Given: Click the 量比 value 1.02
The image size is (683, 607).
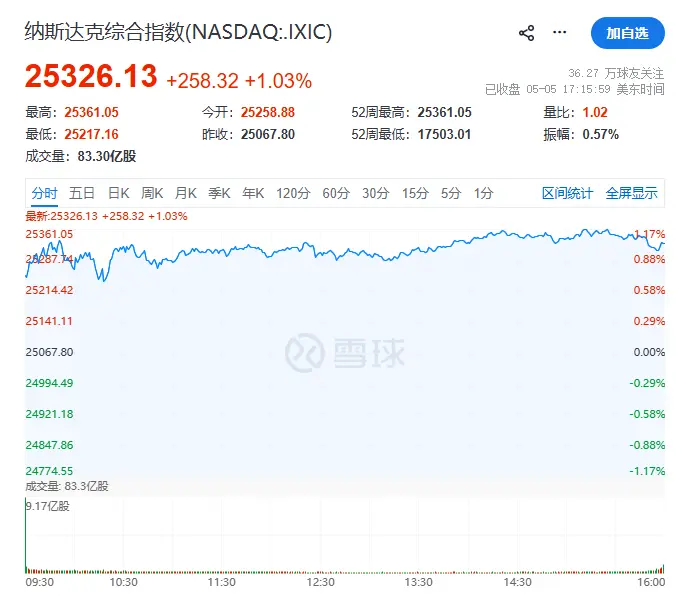Looking at the screenshot, I should (x=595, y=112).
